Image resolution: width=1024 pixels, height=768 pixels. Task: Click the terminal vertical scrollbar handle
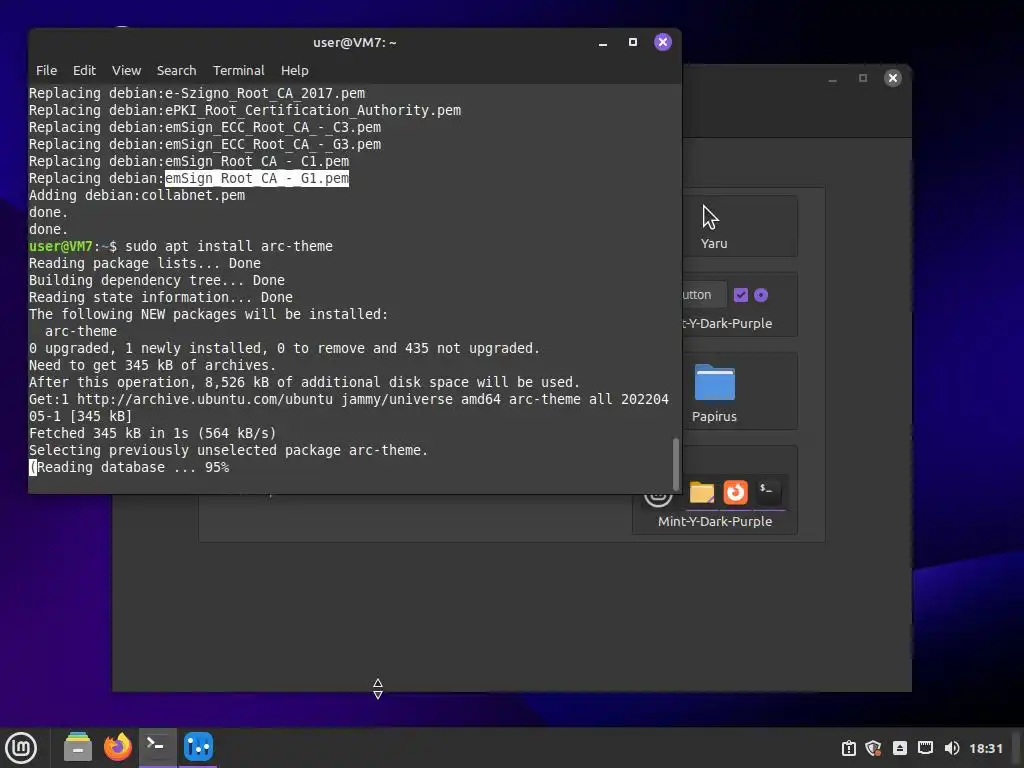point(676,462)
